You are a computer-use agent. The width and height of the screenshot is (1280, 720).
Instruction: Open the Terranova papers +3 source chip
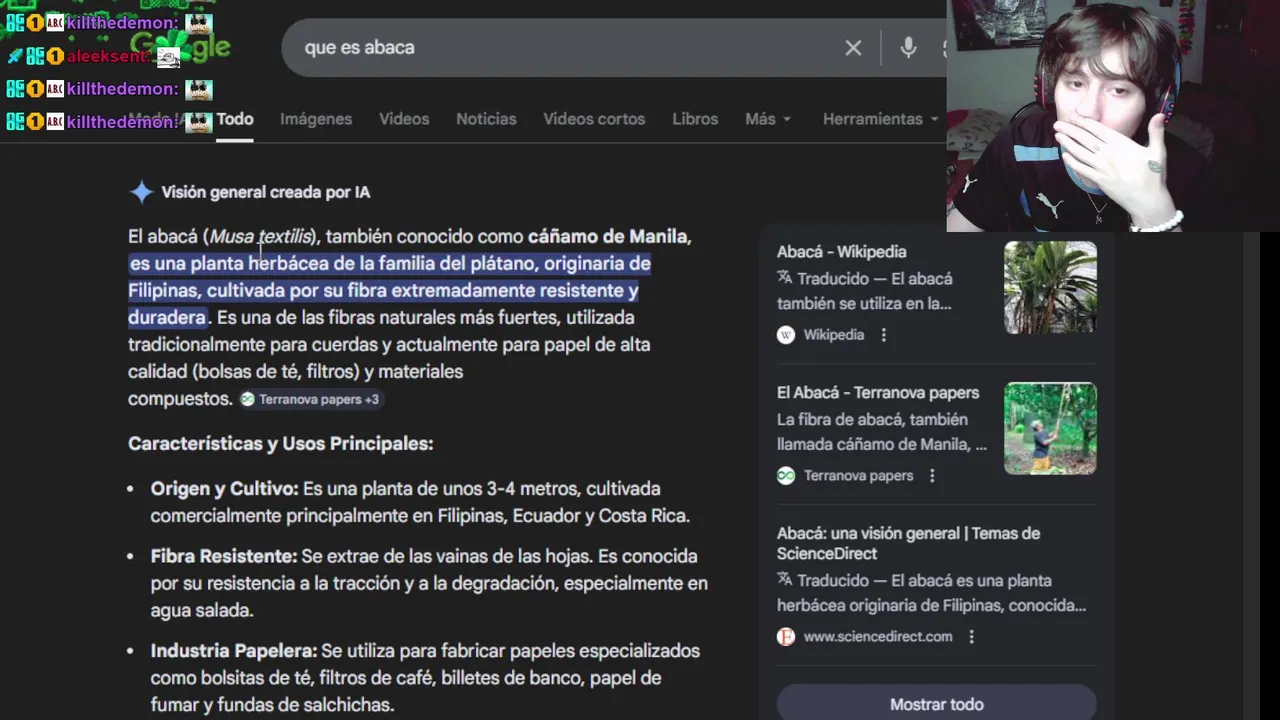pos(310,399)
